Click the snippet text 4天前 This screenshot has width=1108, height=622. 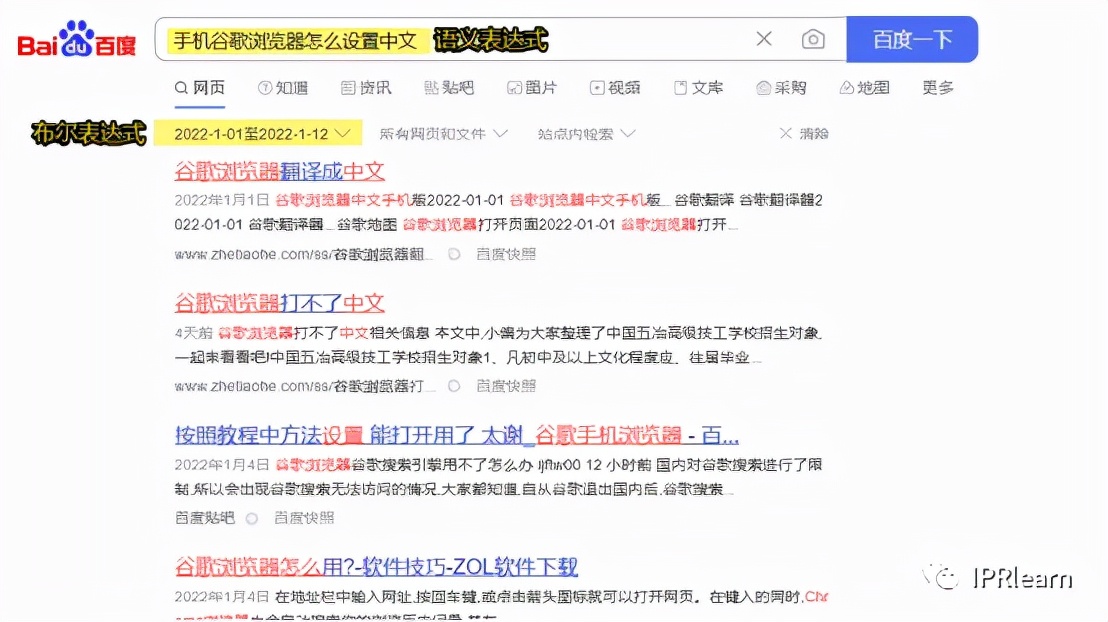pos(194,332)
